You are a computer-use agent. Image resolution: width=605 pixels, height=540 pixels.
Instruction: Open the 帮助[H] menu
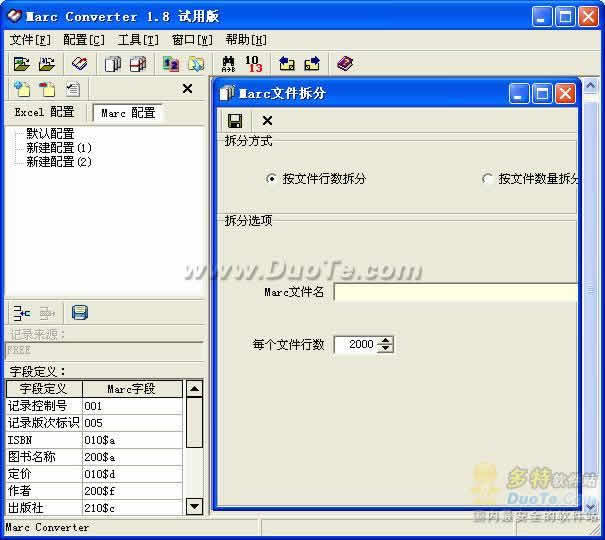point(246,40)
